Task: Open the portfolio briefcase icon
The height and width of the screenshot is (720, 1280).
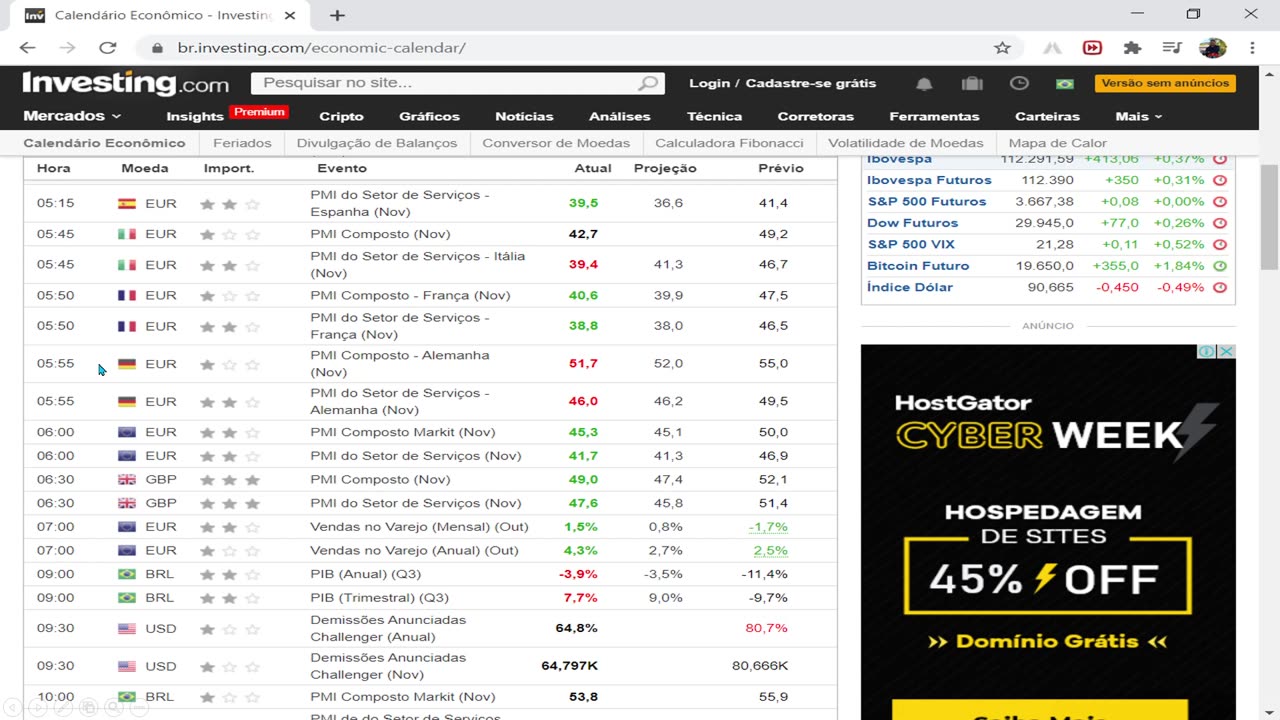Action: point(972,84)
